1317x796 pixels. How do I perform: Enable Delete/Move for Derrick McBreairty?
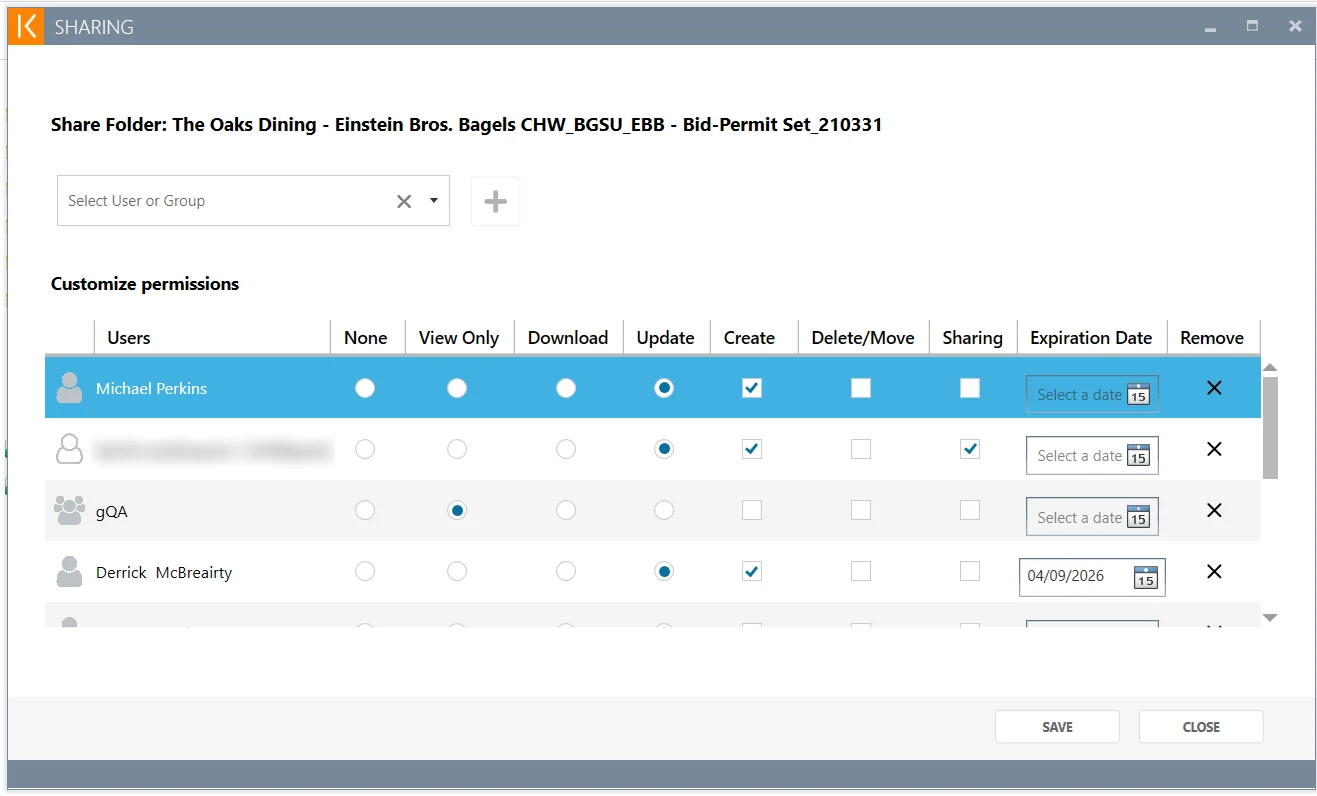point(861,571)
